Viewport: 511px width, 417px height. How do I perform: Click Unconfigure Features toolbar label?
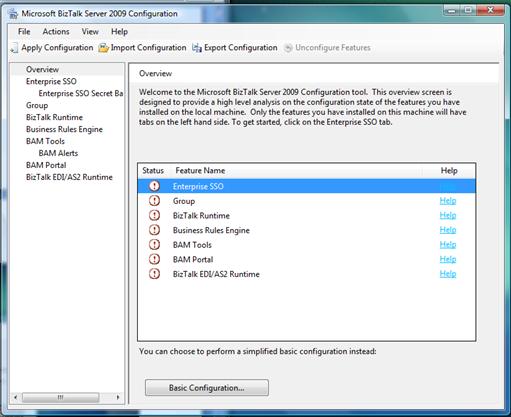[333, 48]
